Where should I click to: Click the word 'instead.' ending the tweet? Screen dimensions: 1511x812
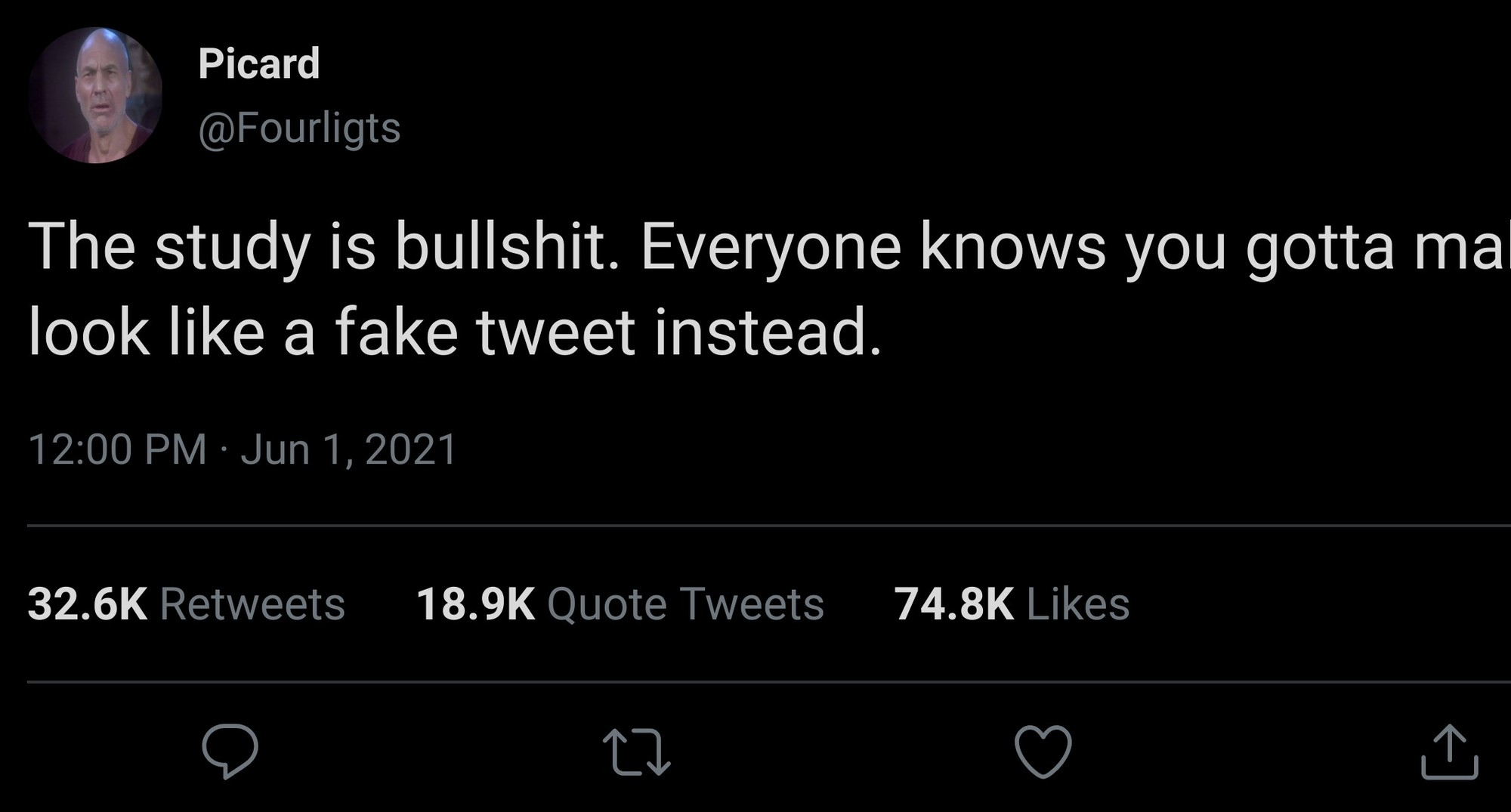pos(768,332)
